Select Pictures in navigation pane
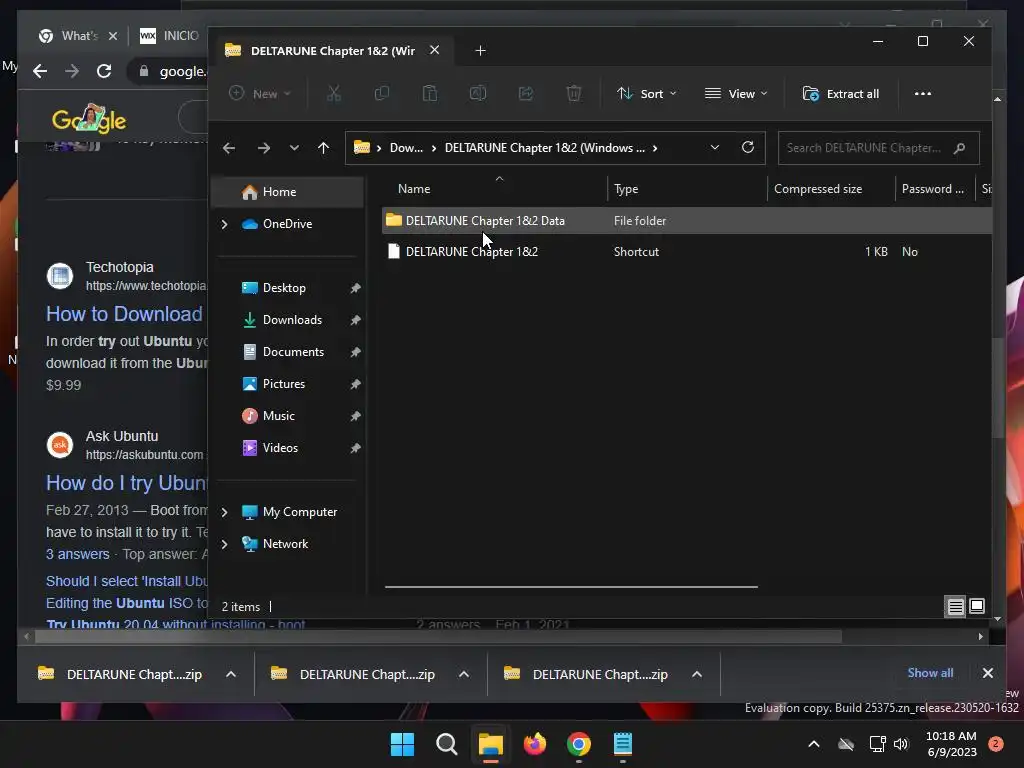 [288, 384]
